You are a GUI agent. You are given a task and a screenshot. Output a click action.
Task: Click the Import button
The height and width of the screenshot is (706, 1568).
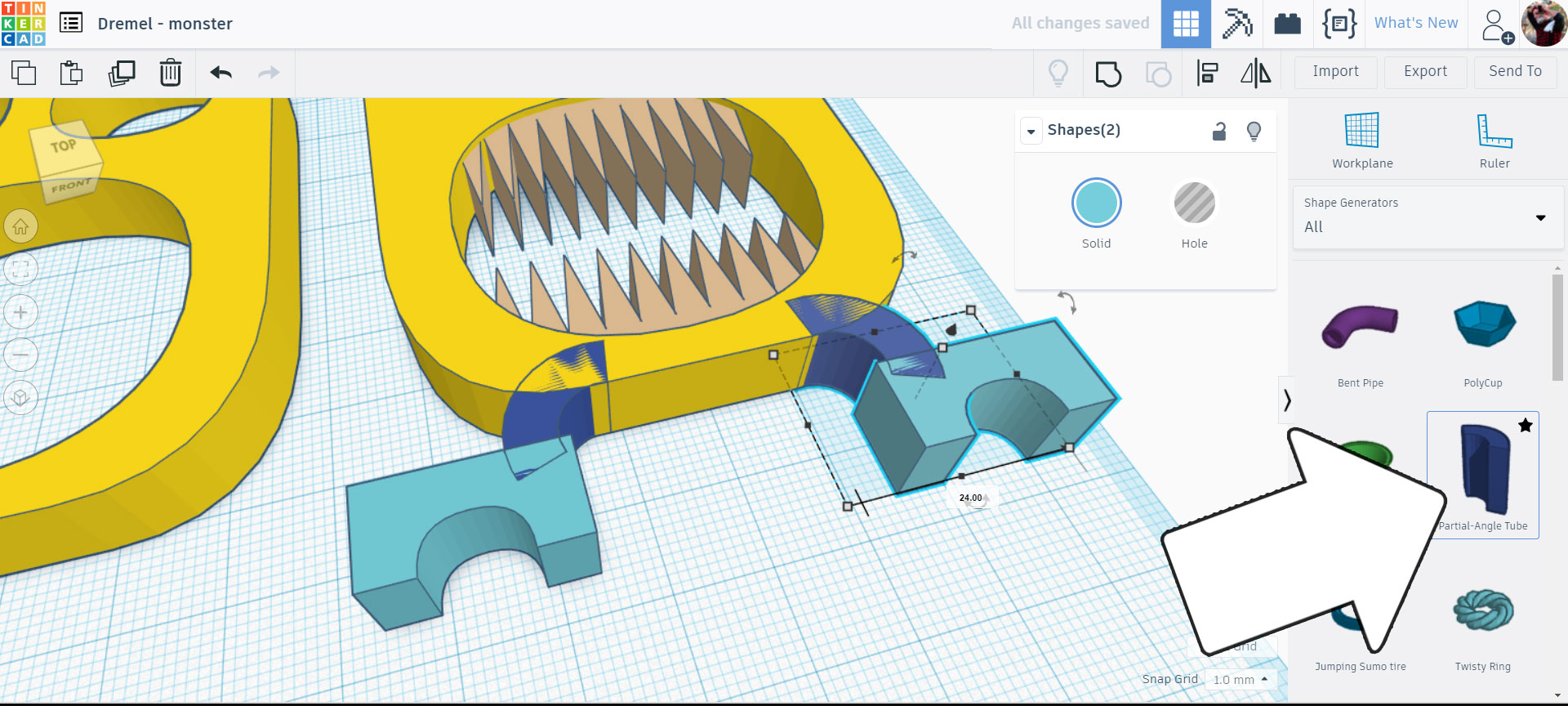click(x=1335, y=72)
